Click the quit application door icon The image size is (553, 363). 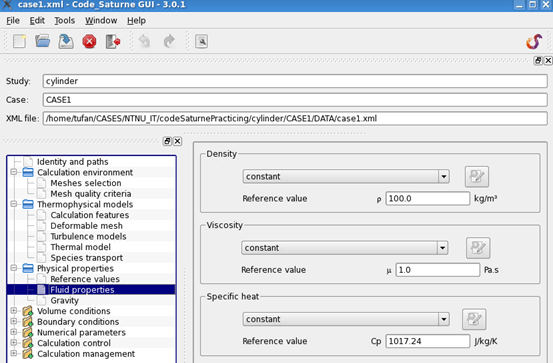(113, 41)
